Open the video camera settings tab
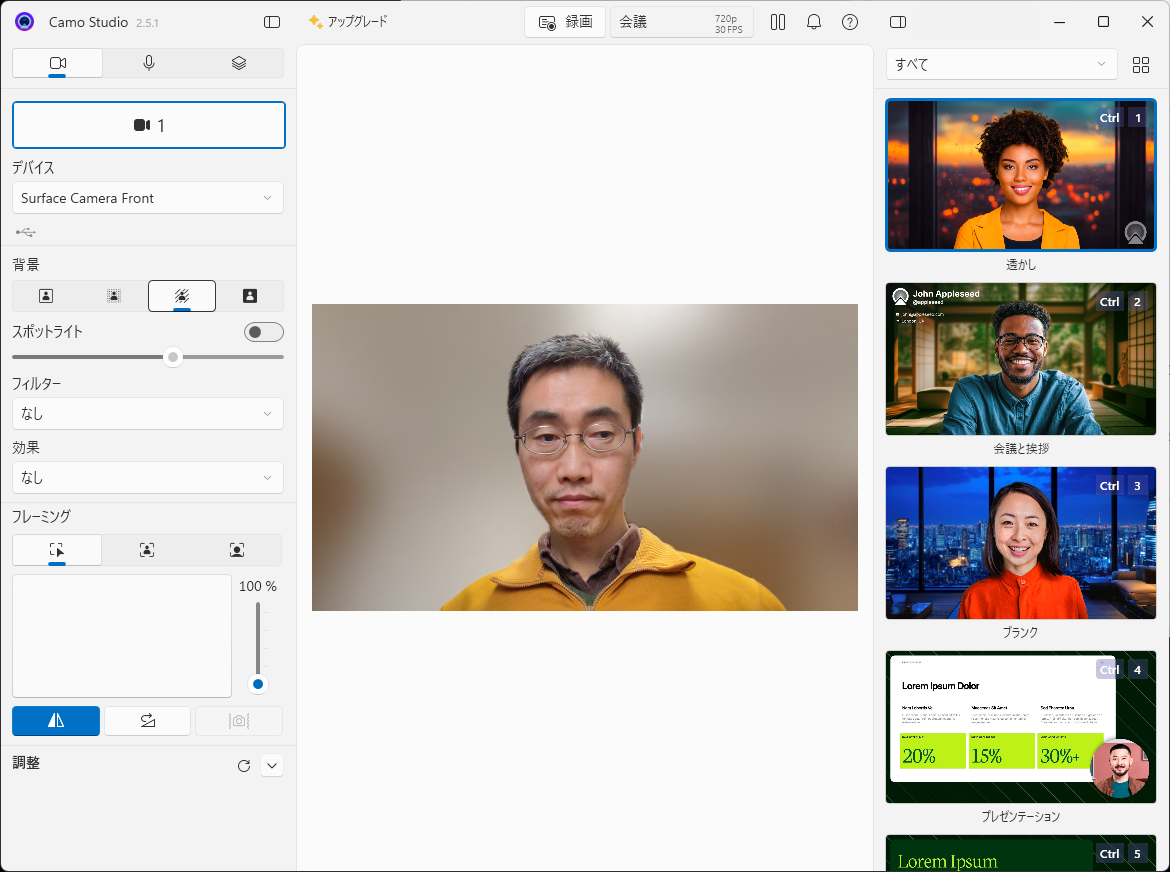The image size is (1170, 872). (57, 63)
